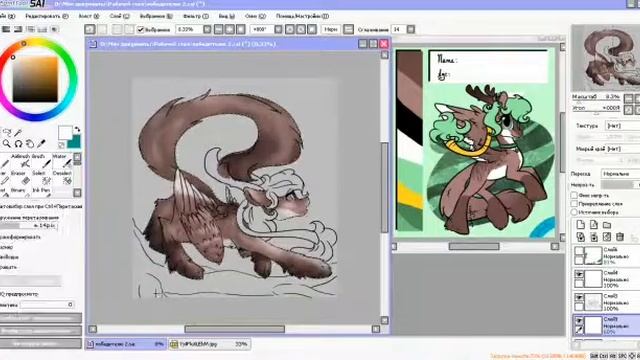Open the Selection menu
This screenshot has height=360, width=640.
[x=156, y=16]
